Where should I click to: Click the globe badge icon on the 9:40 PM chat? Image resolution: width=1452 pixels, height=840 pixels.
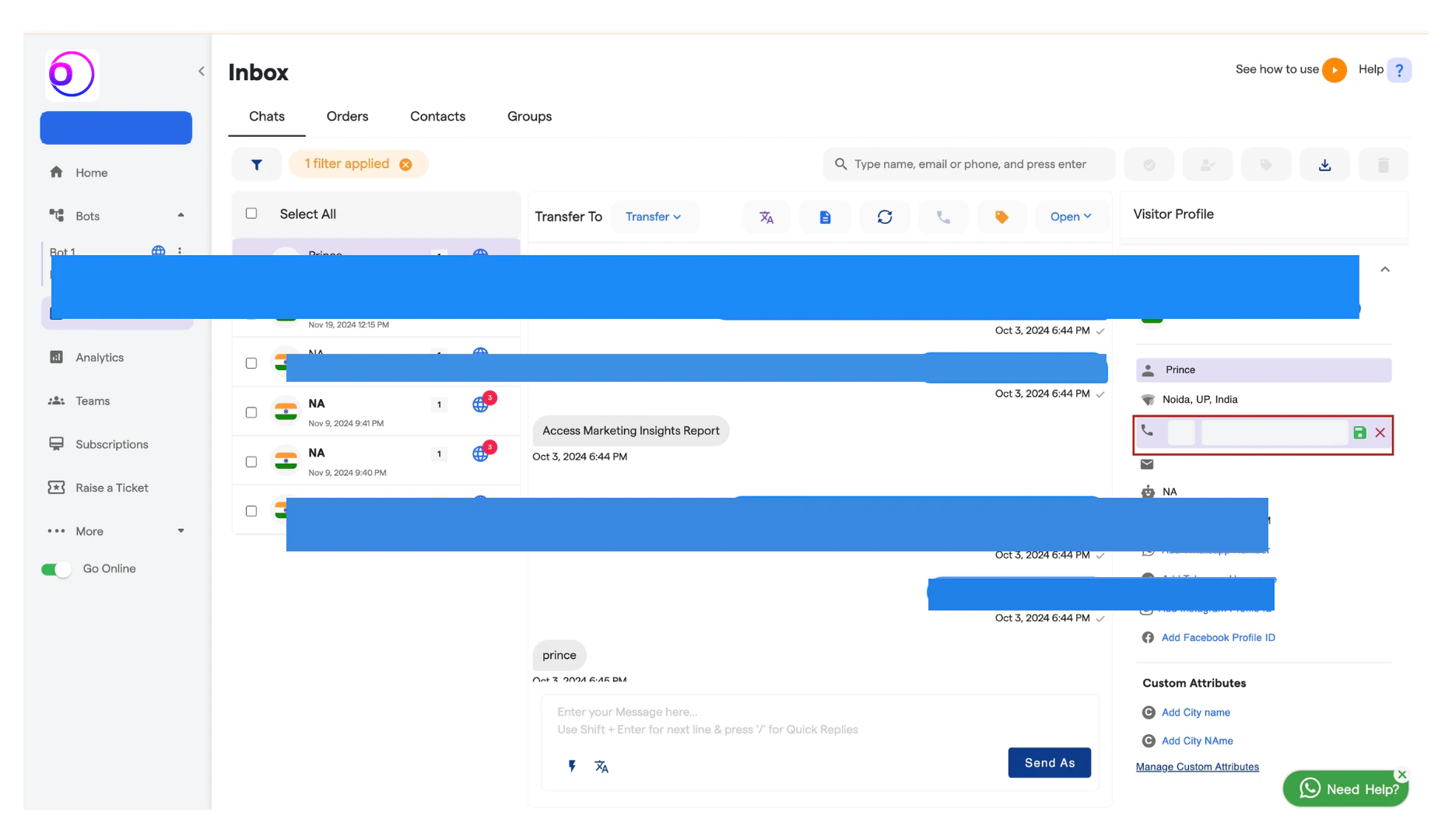pyautogui.click(x=481, y=453)
